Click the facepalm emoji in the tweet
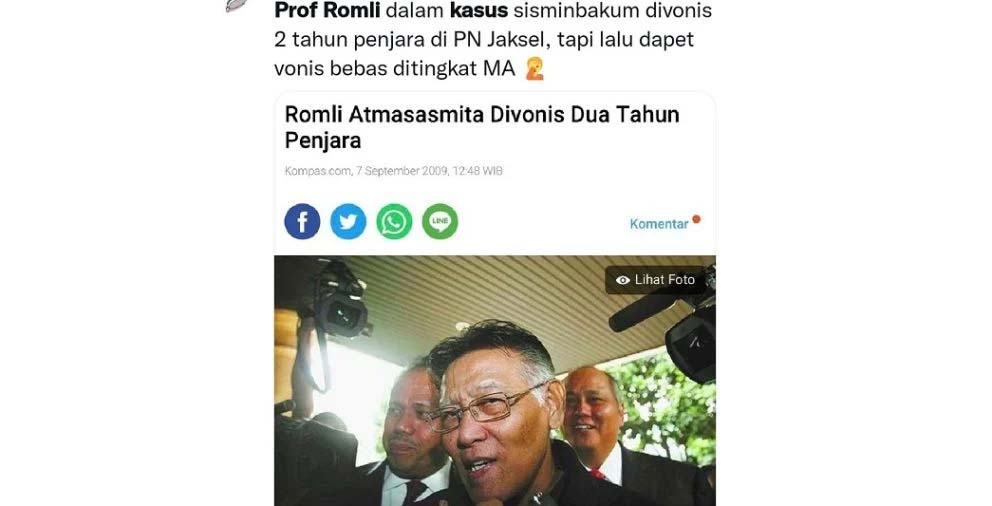This screenshot has width=992, height=506. coord(535,68)
